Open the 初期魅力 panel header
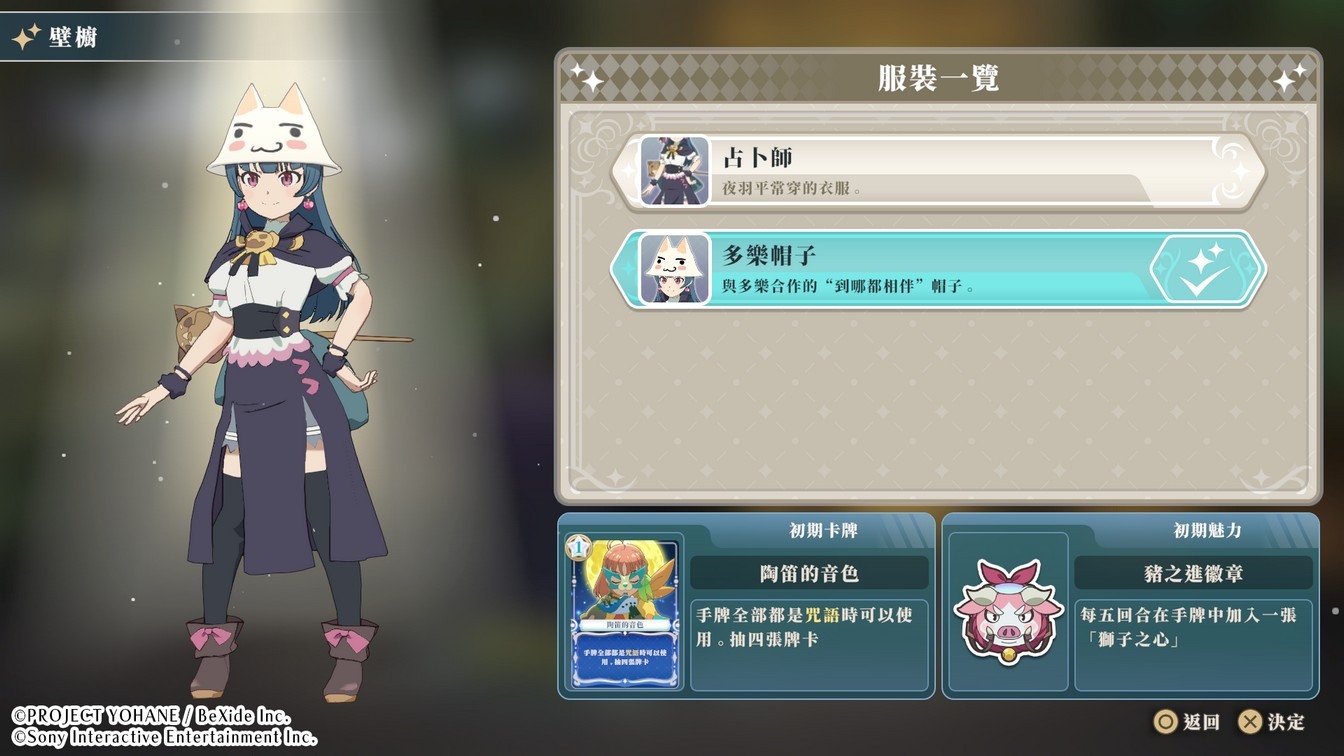The image size is (1344, 756). [x=1207, y=531]
